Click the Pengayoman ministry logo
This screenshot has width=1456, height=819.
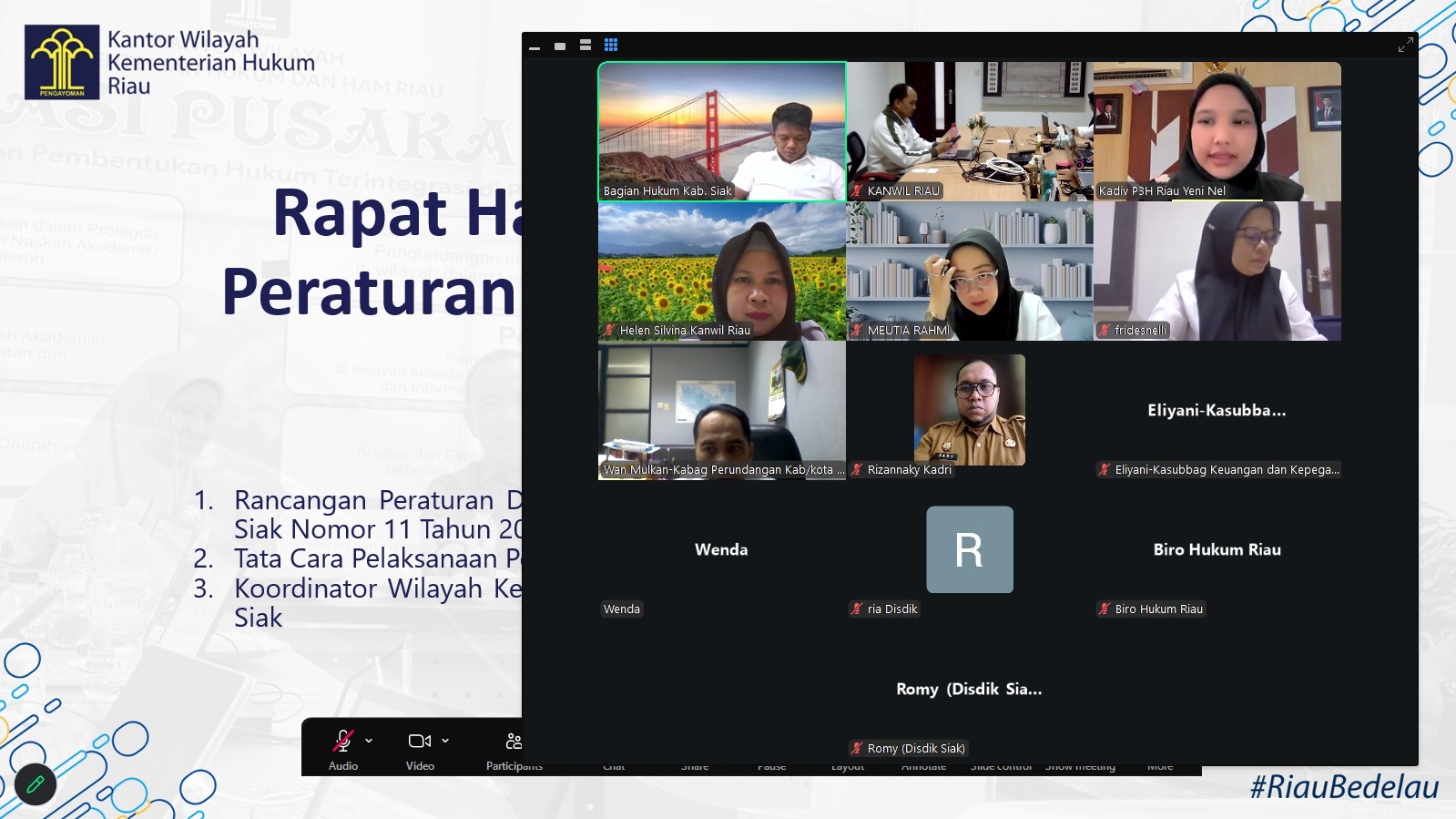[x=62, y=62]
